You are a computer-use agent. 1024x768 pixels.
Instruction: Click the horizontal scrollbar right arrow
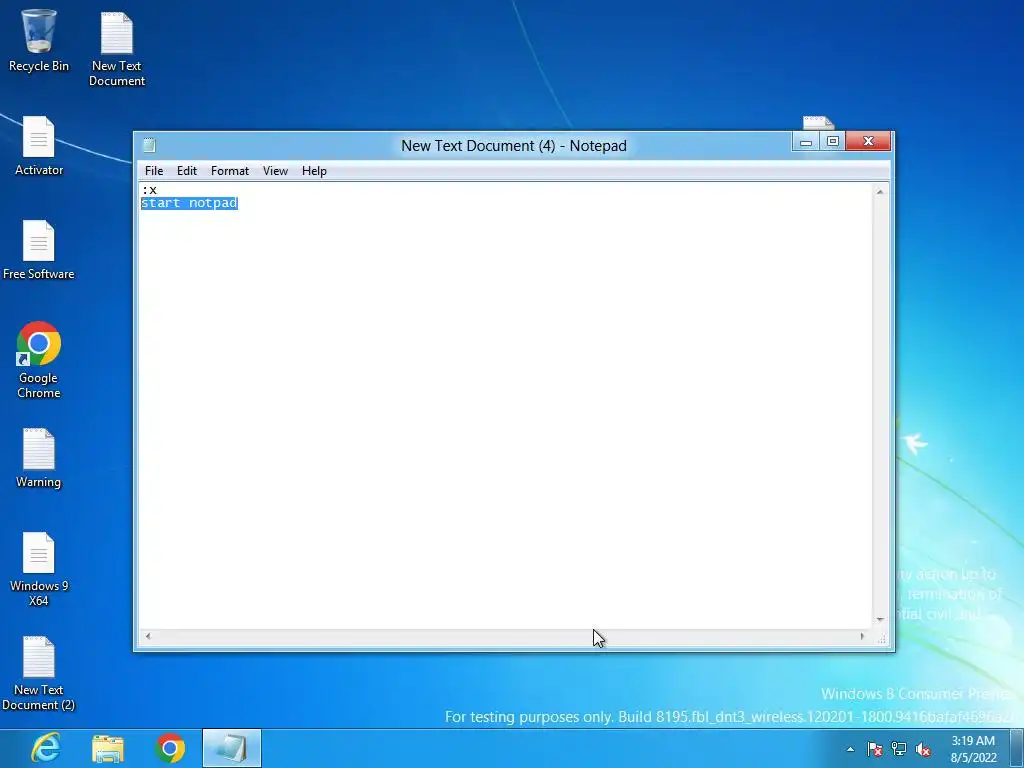pyautogui.click(x=862, y=636)
